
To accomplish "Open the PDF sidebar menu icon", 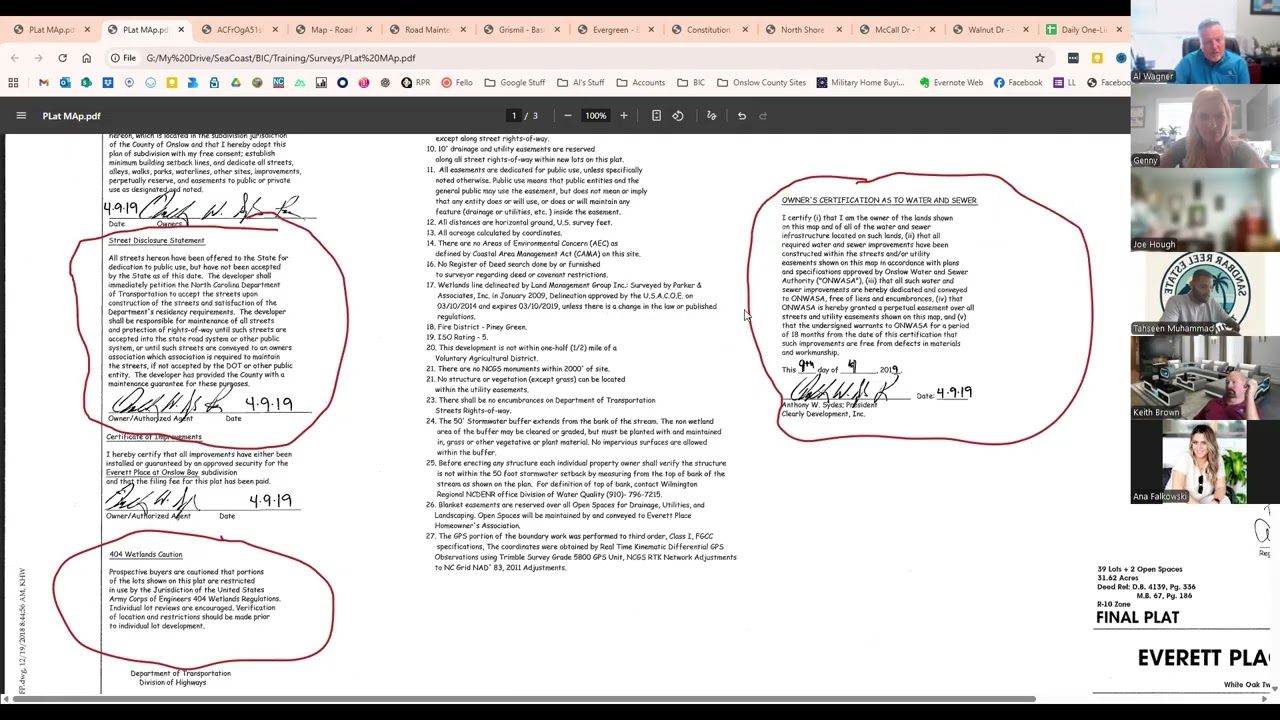I will click(21, 116).
